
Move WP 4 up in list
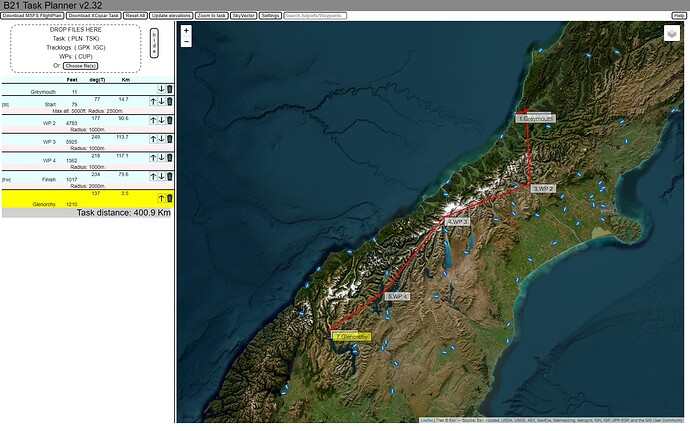tap(153, 158)
